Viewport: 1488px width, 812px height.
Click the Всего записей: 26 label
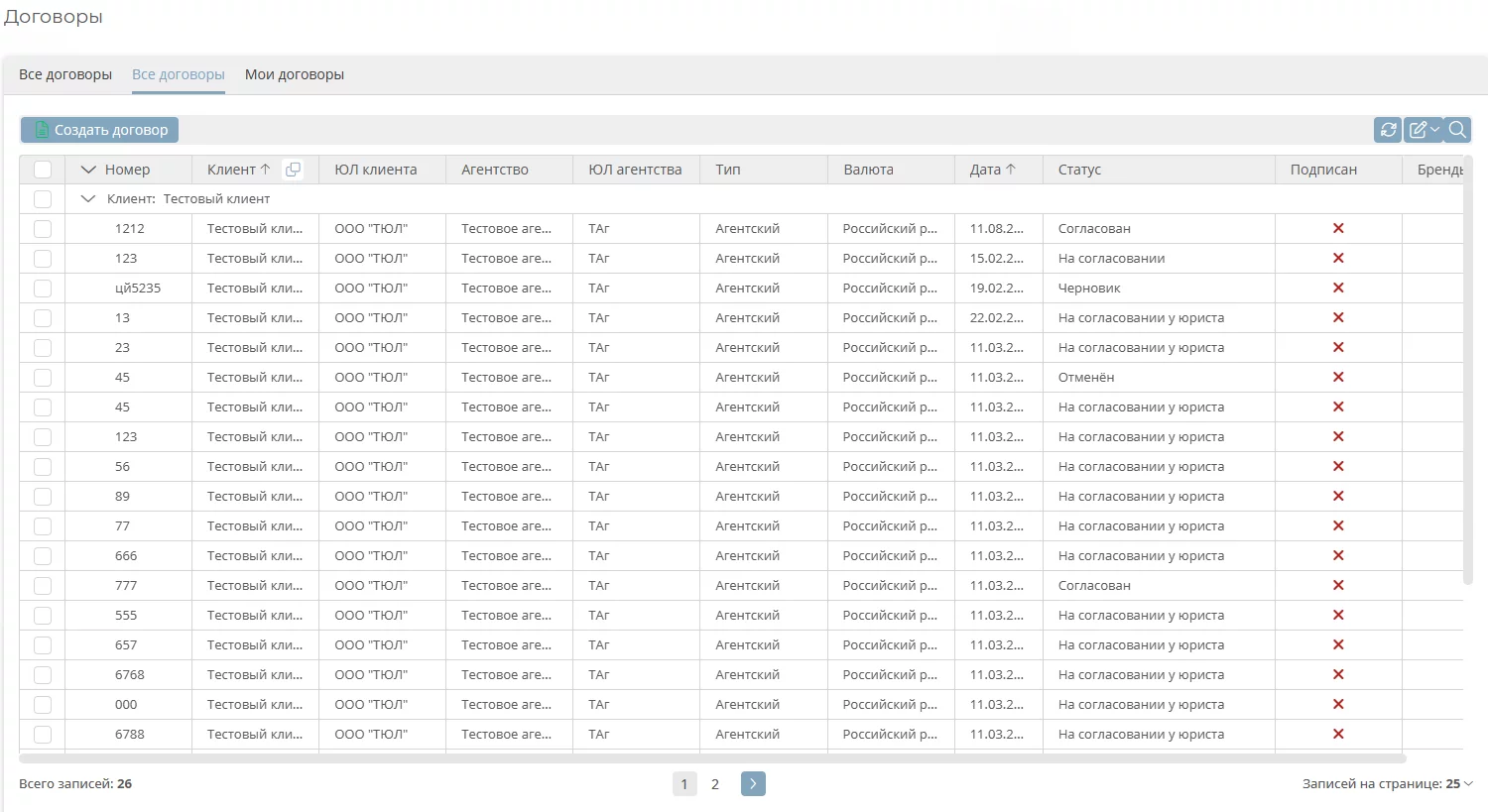[x=75, y=784]
